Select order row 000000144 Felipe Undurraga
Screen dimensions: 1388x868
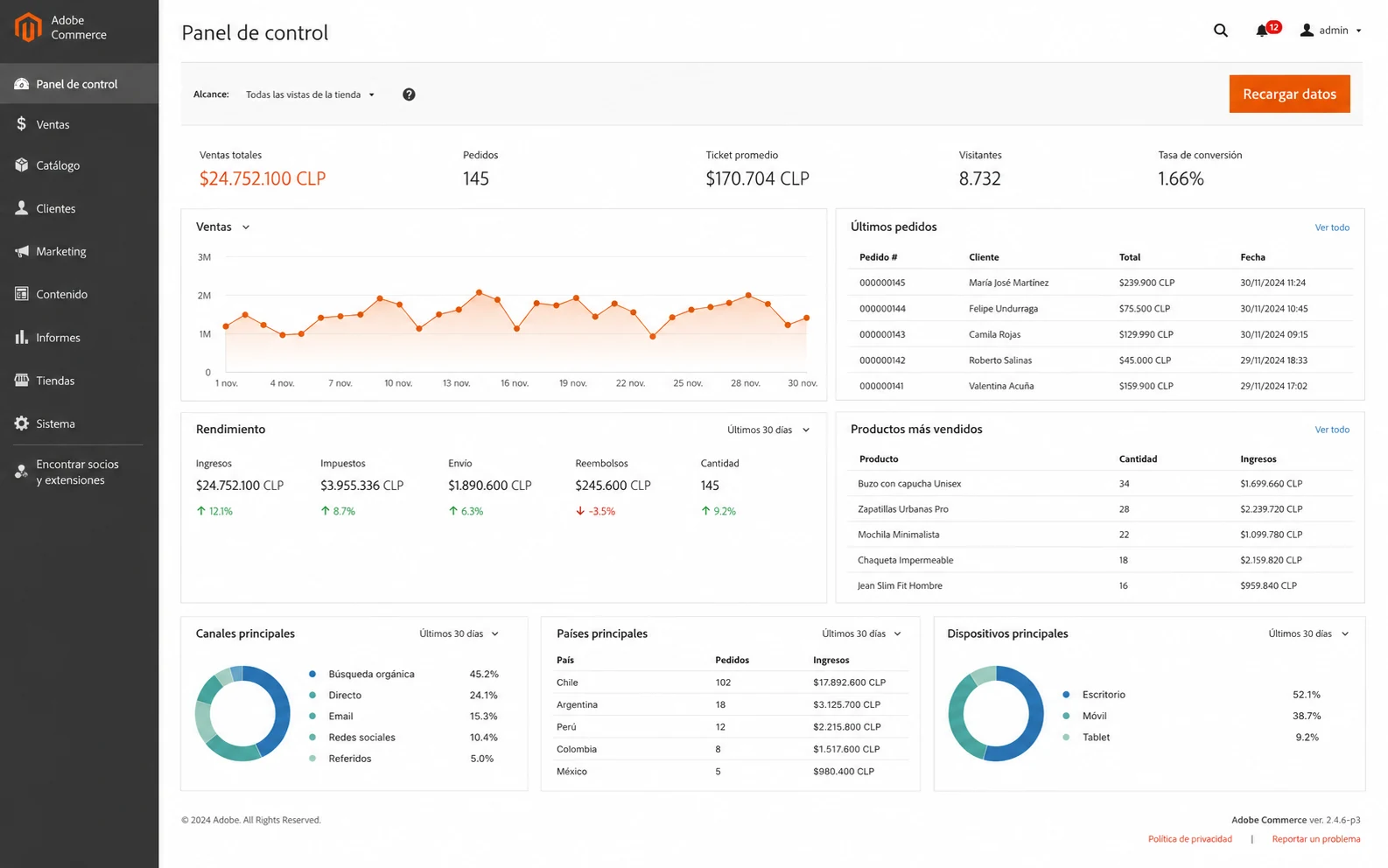1101,309
